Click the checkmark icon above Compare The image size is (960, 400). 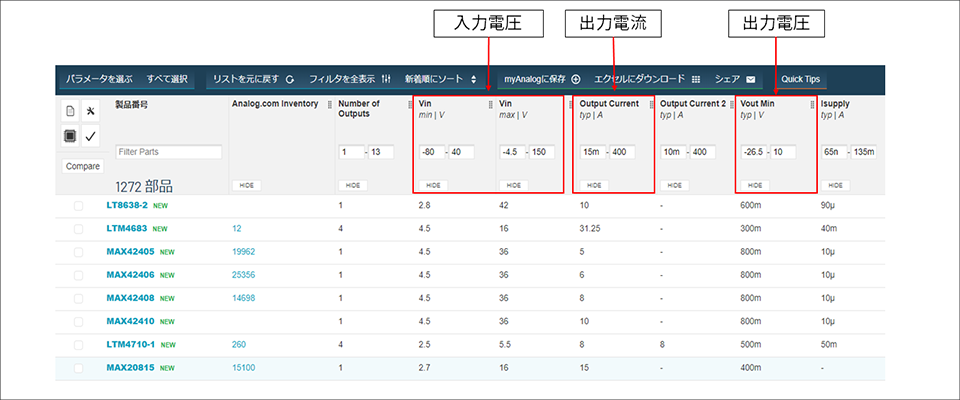(90, 137)
